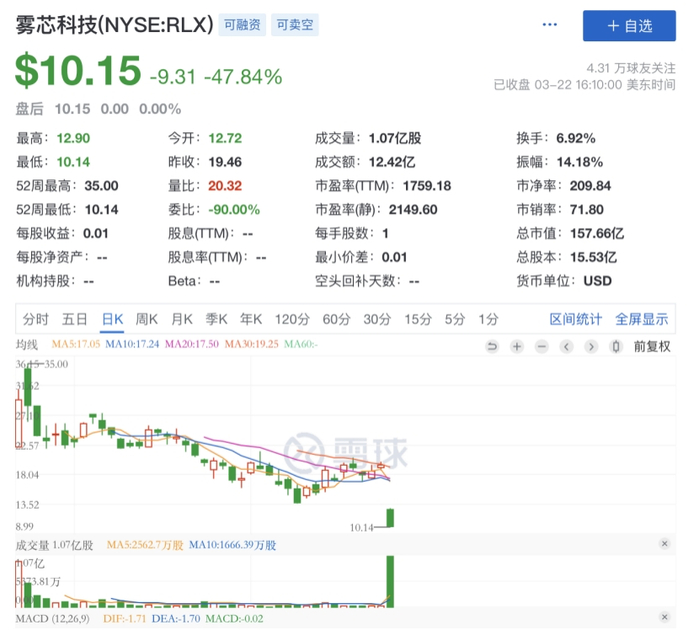Viewport: 700px width, 630px height.
Task: Switch to the 分时 chart tab
Action: 35,319
